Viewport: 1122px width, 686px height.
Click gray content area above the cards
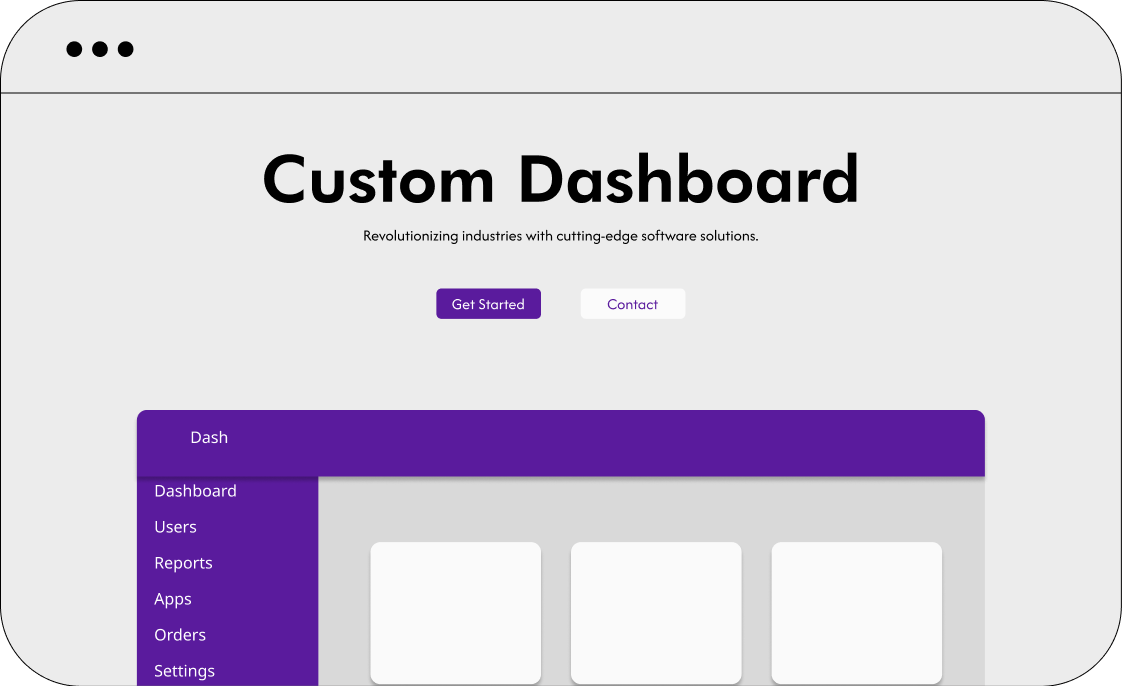point(650,510)
